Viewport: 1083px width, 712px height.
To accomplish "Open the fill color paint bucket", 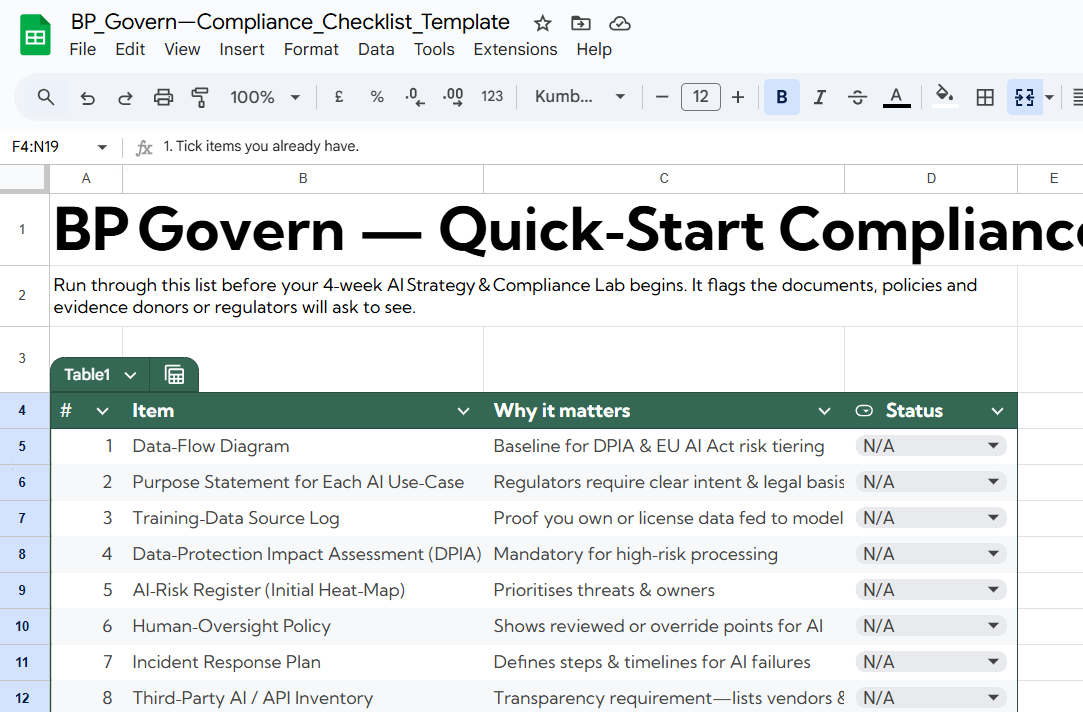I will [944, 97].
